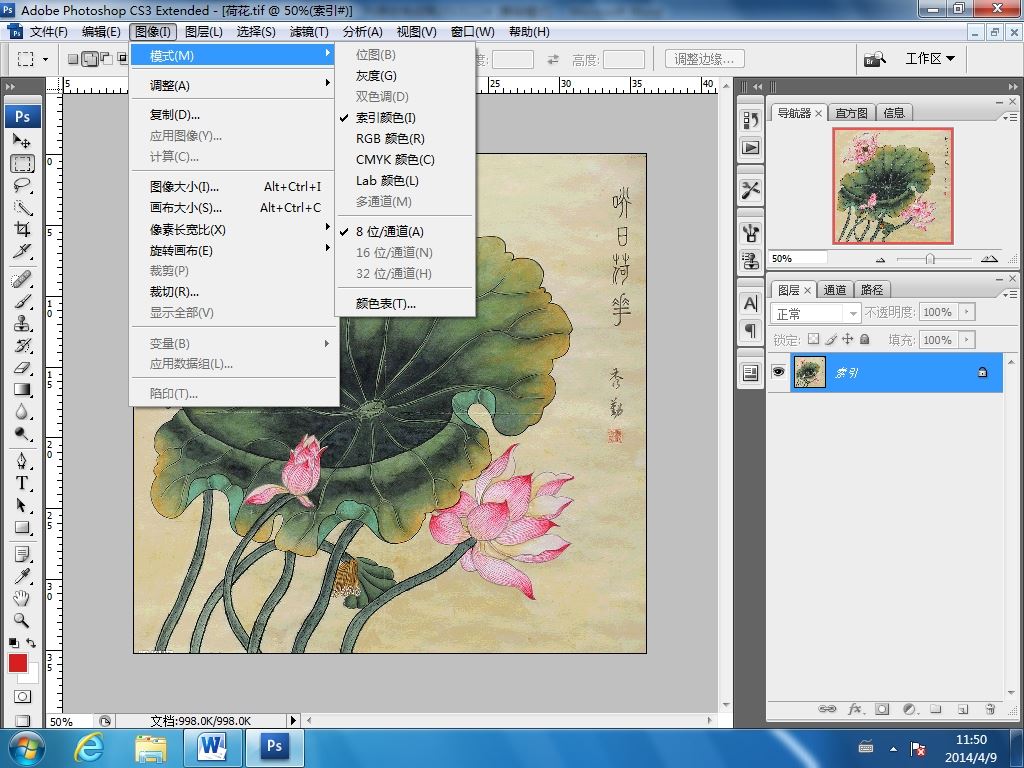Open the status bar info arrow
The image size is (1024, 768).
pyautogui.click(x=293, y=720)
